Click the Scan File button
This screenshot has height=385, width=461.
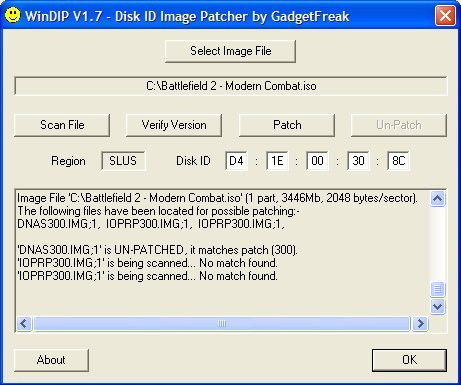[x=62, y=125]
